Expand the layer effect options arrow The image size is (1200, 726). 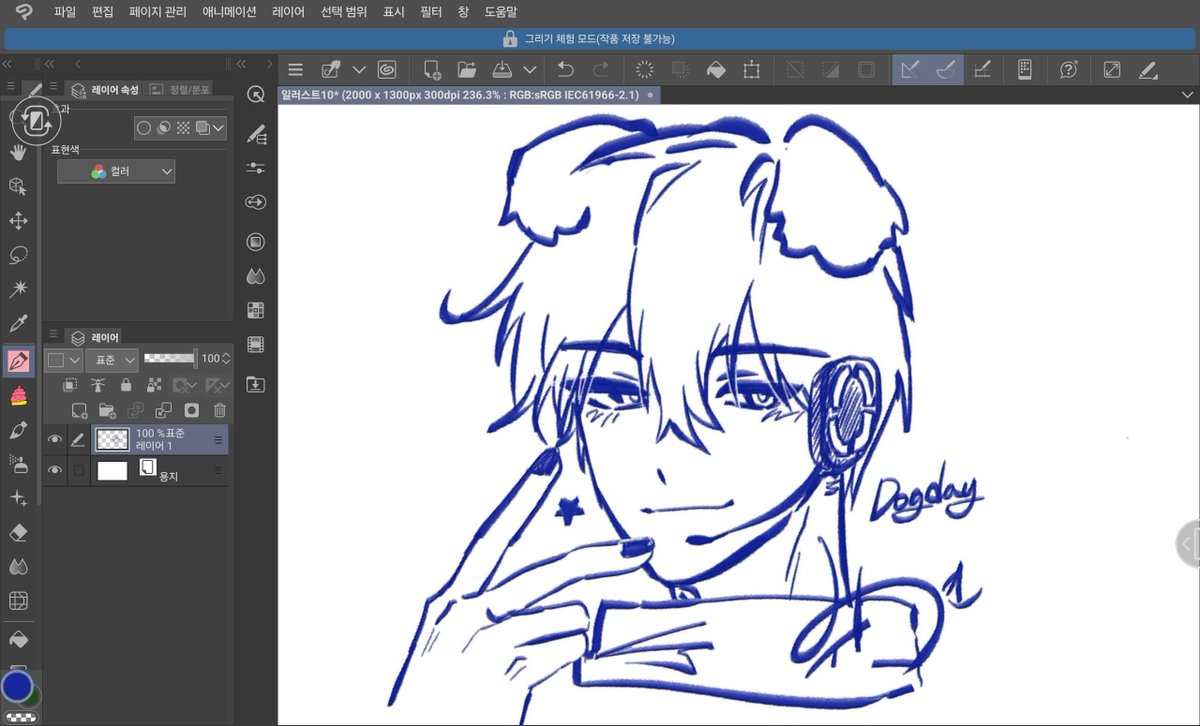click(219, 129)
